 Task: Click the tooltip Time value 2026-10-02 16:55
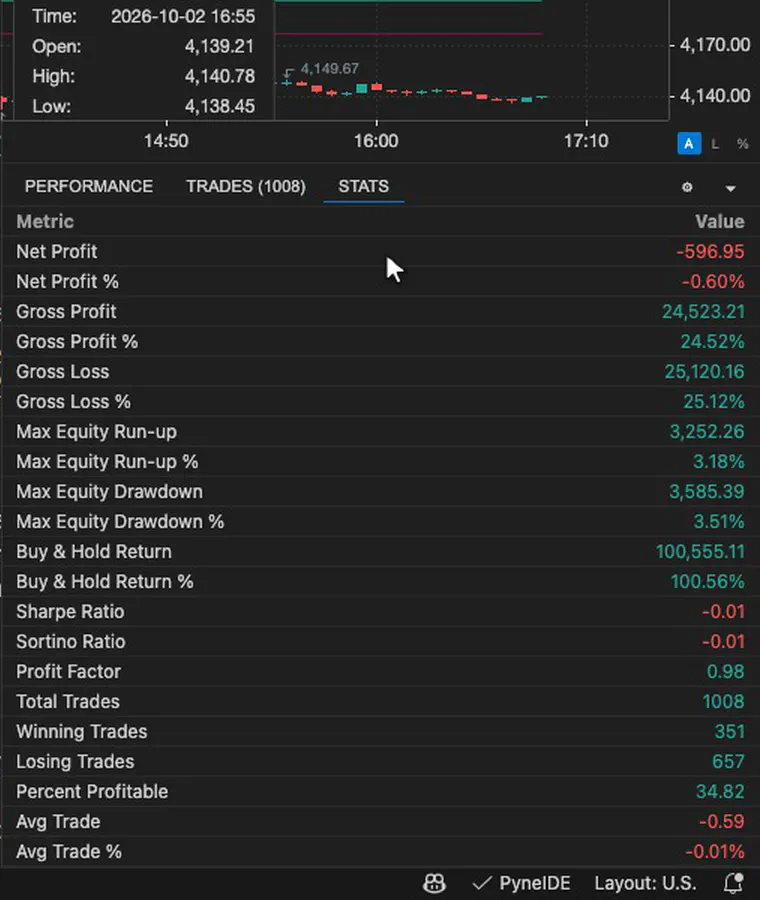[183, 17]
